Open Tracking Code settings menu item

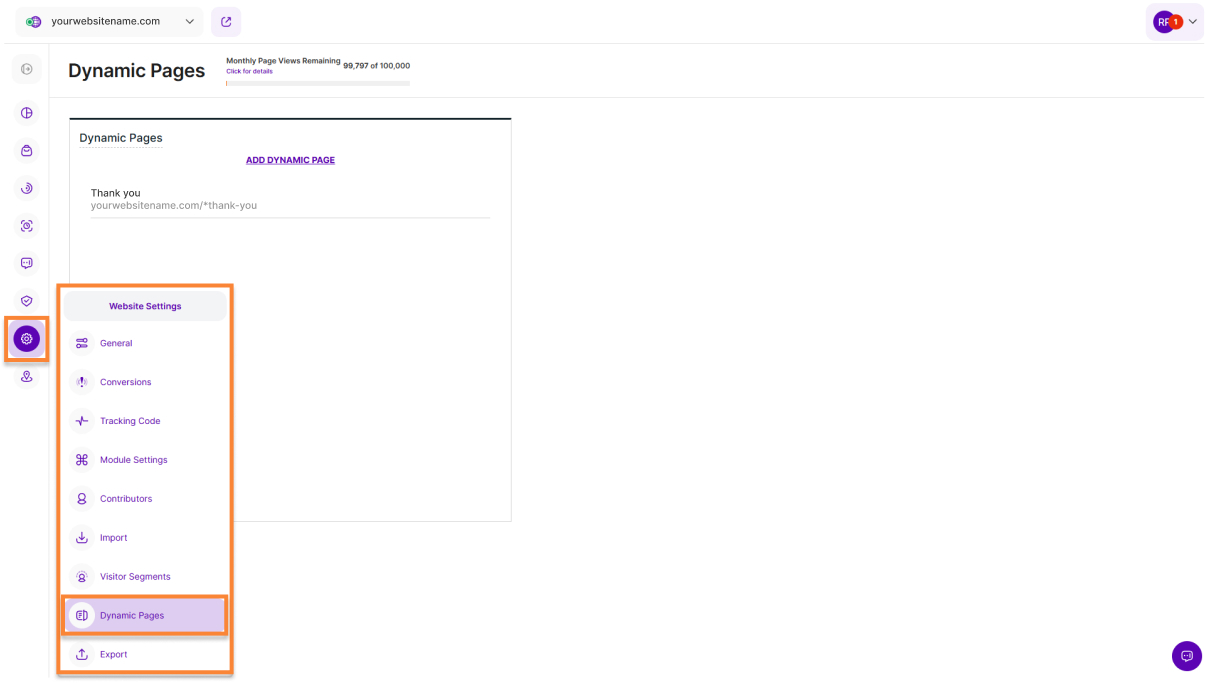(x=130, y=421)
